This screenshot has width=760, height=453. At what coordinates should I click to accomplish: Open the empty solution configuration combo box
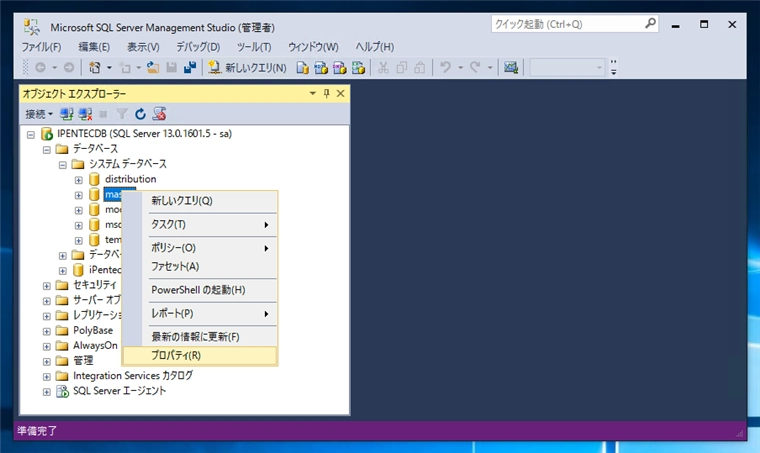567,67
